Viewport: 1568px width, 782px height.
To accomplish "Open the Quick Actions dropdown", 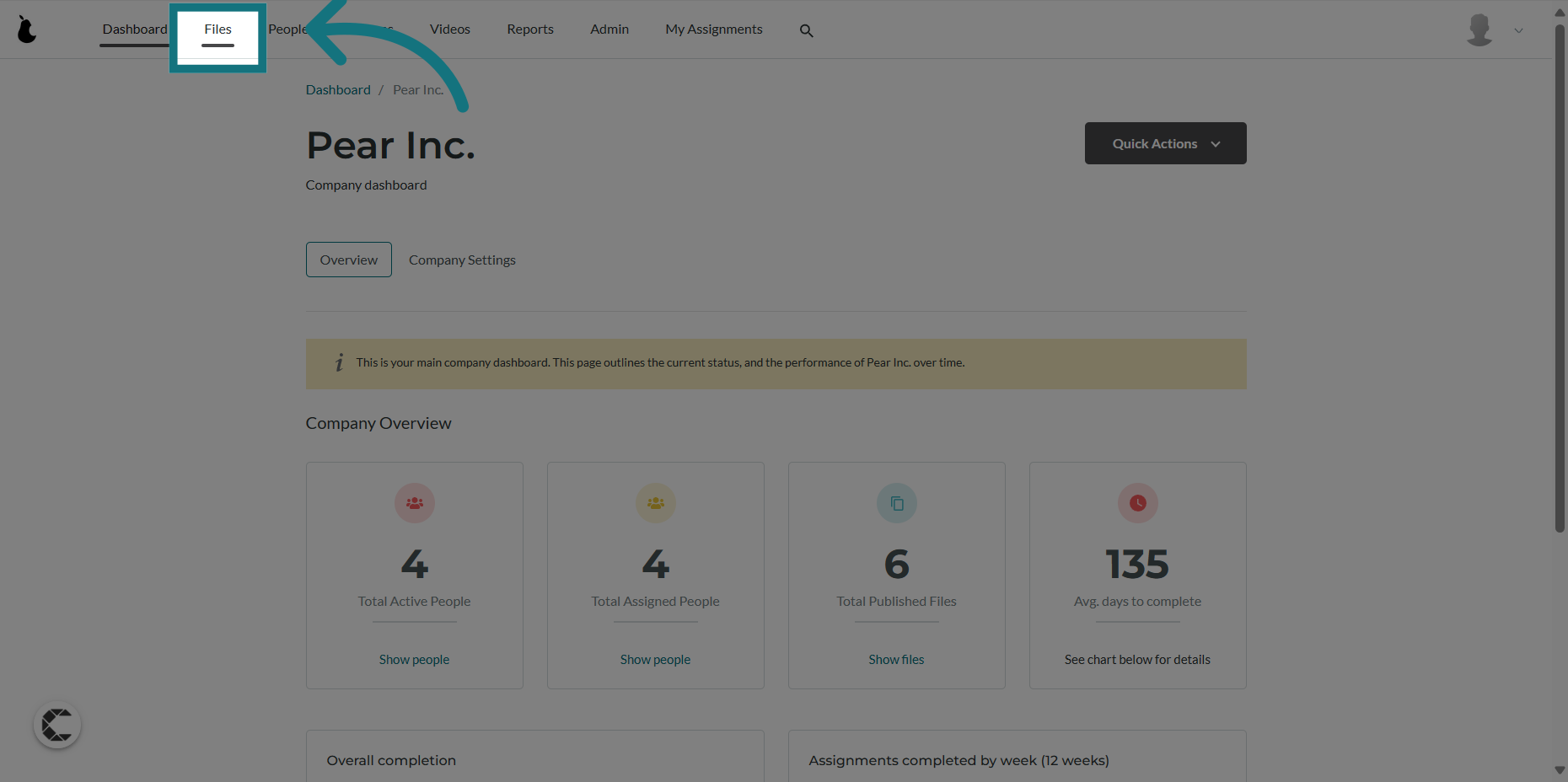I will [x=1166, y=143].
